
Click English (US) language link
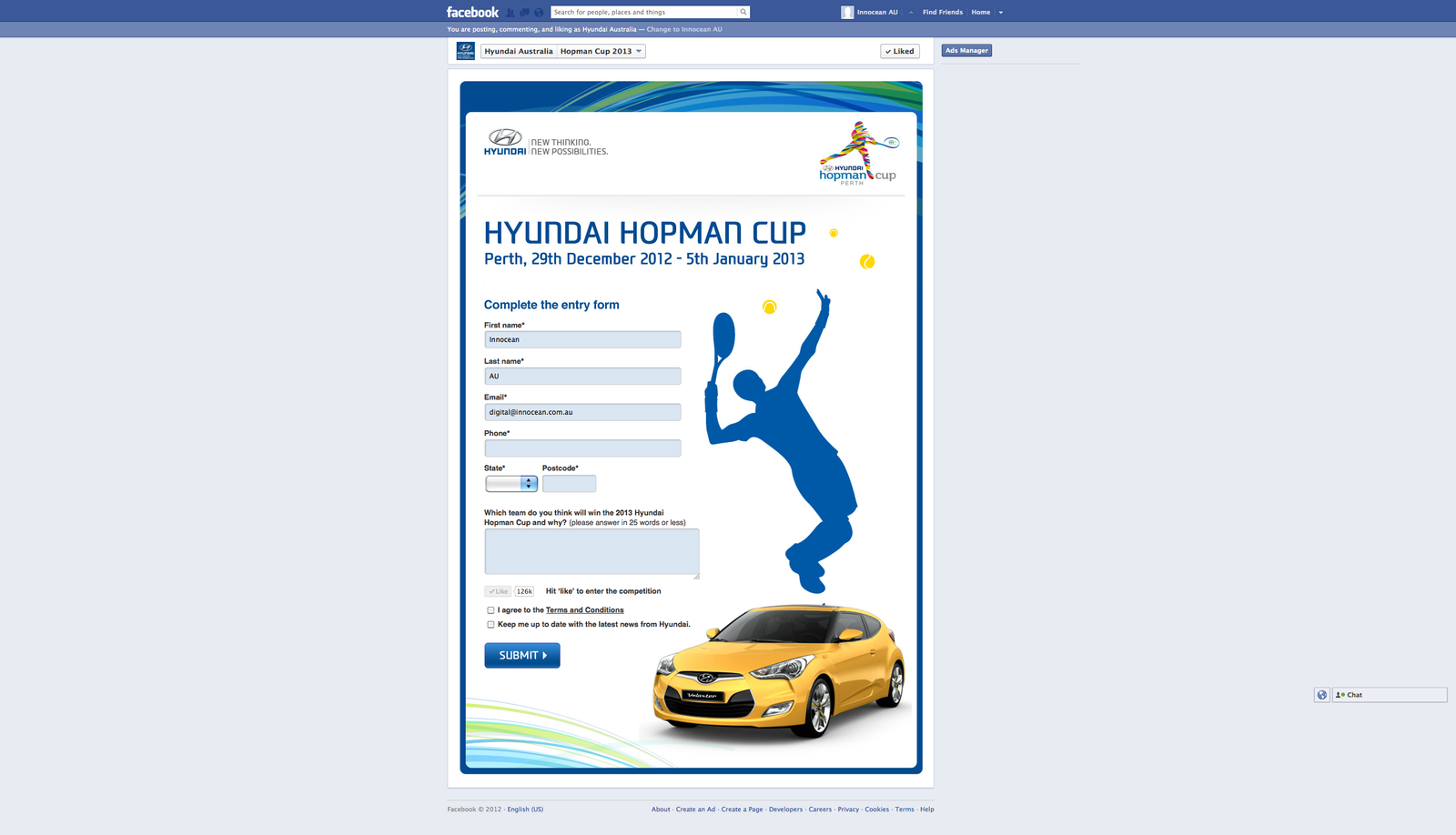coord(525,810)
